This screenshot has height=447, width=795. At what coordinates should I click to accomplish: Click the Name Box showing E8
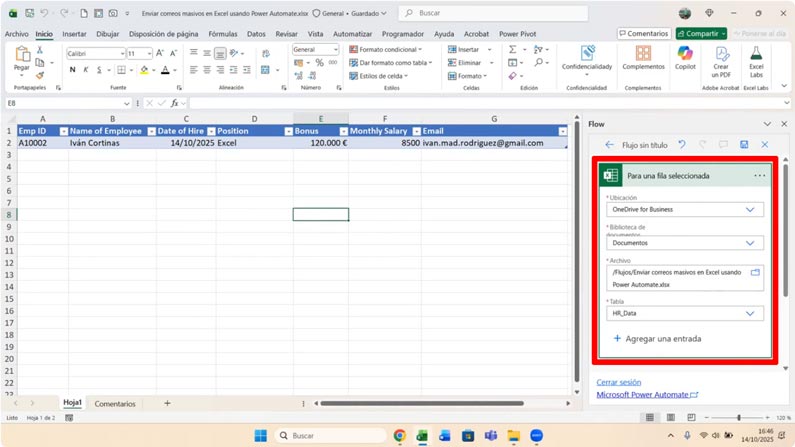68,103
